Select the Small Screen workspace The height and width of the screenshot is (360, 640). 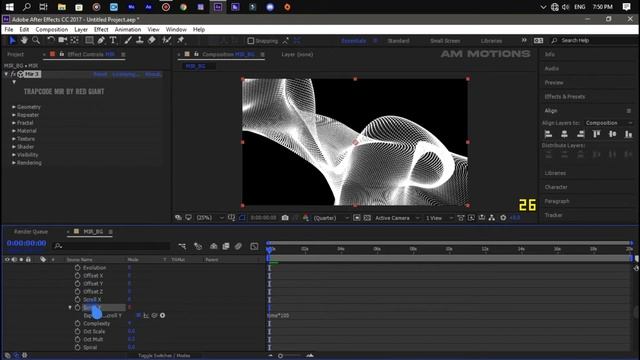click(445, 41)
